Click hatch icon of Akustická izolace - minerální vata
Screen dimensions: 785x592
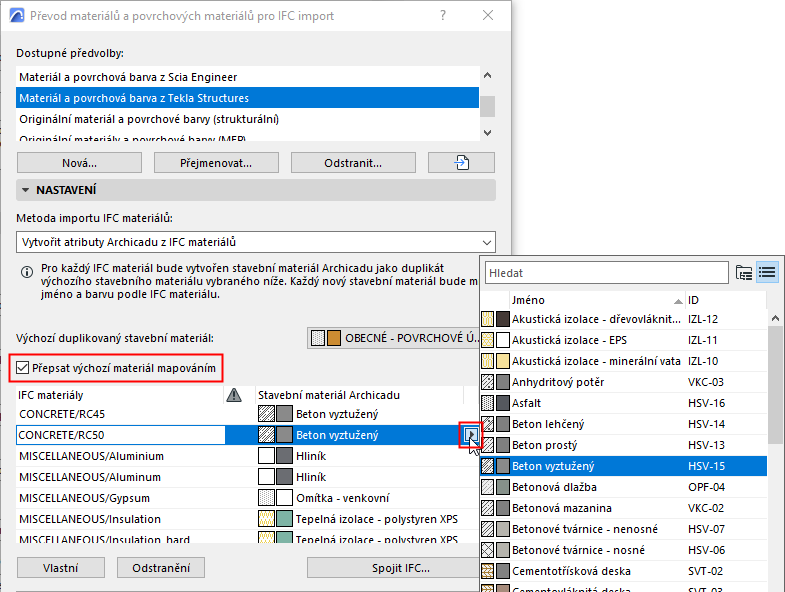tap(487, 361)
